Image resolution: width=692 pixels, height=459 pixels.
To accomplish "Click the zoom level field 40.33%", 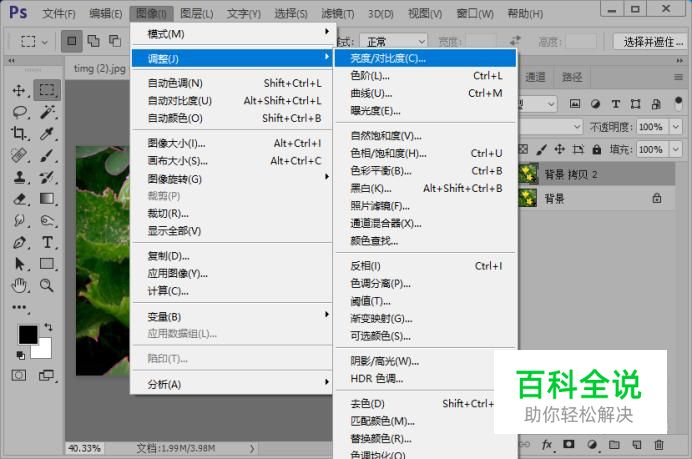I will [x=84, y=448].
